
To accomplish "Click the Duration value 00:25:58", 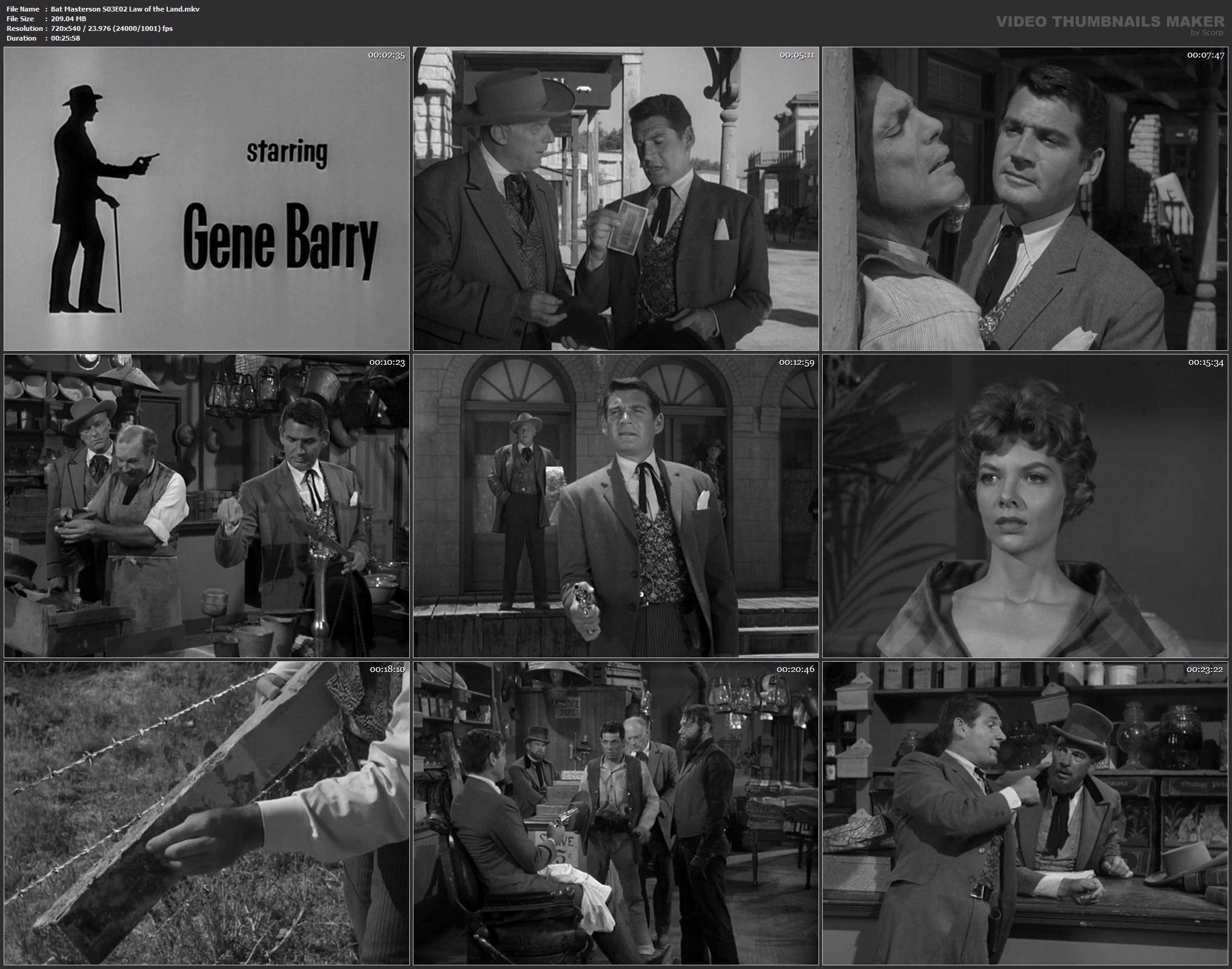I will coord(65,38).
